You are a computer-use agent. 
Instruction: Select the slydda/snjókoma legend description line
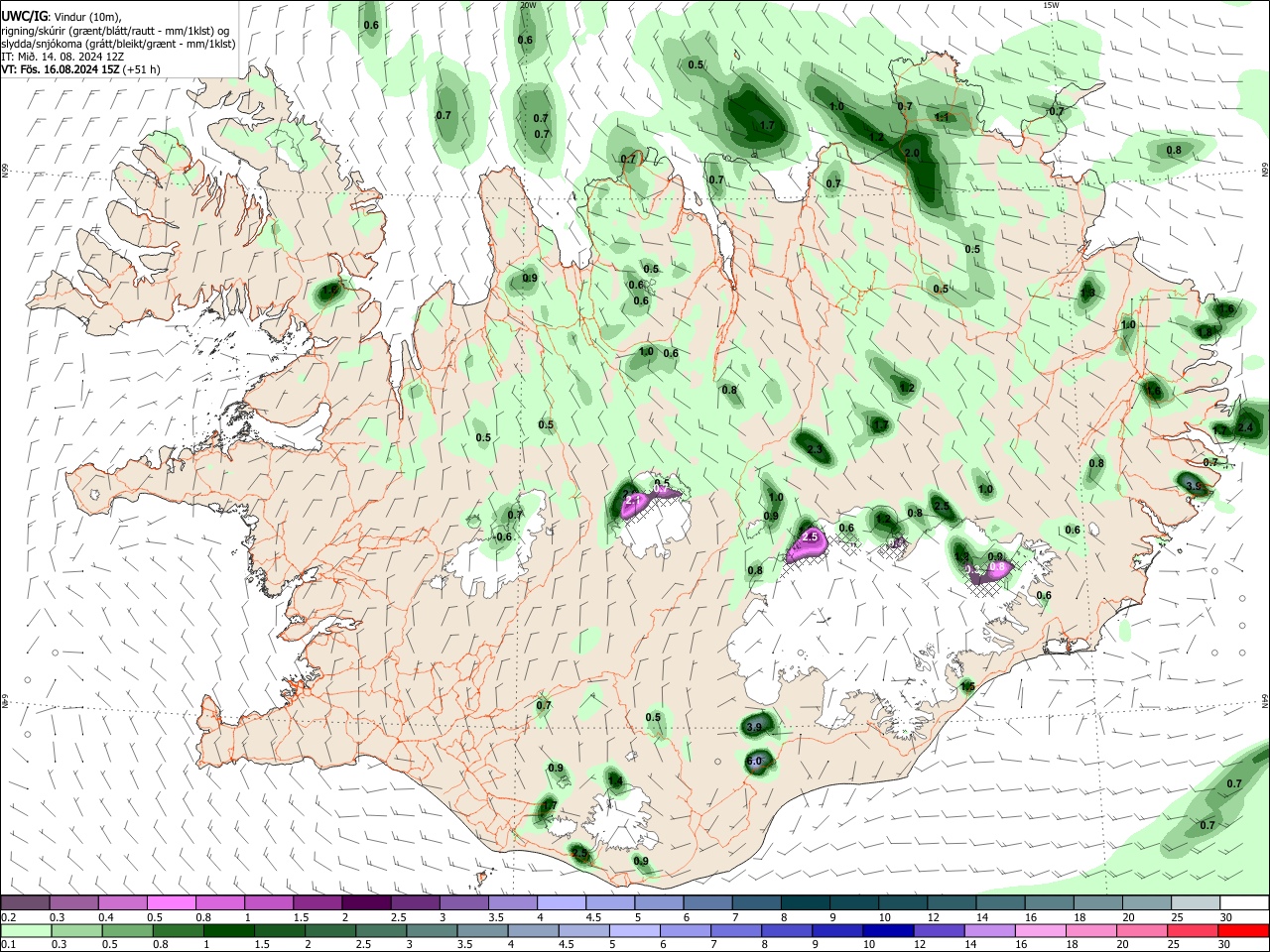point(118,44)
